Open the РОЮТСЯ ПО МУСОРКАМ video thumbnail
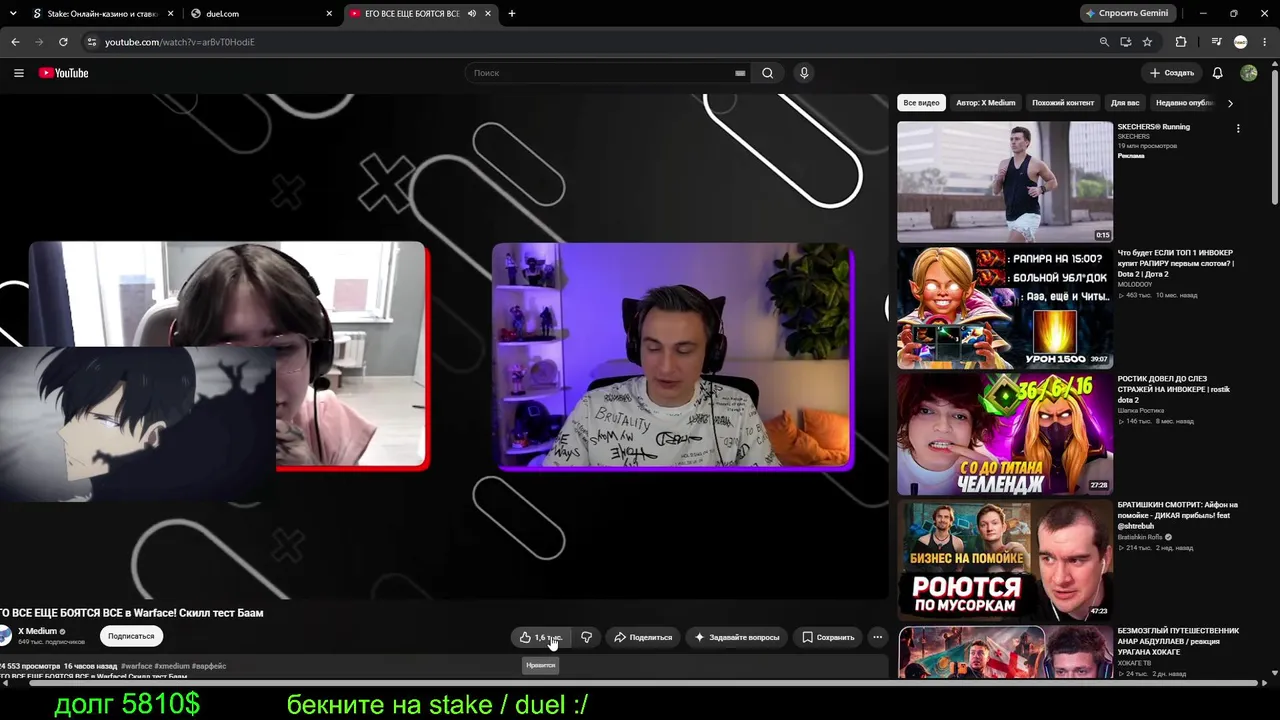The height and width of the screenshot is (720, 1280). tap(1005, 560)
